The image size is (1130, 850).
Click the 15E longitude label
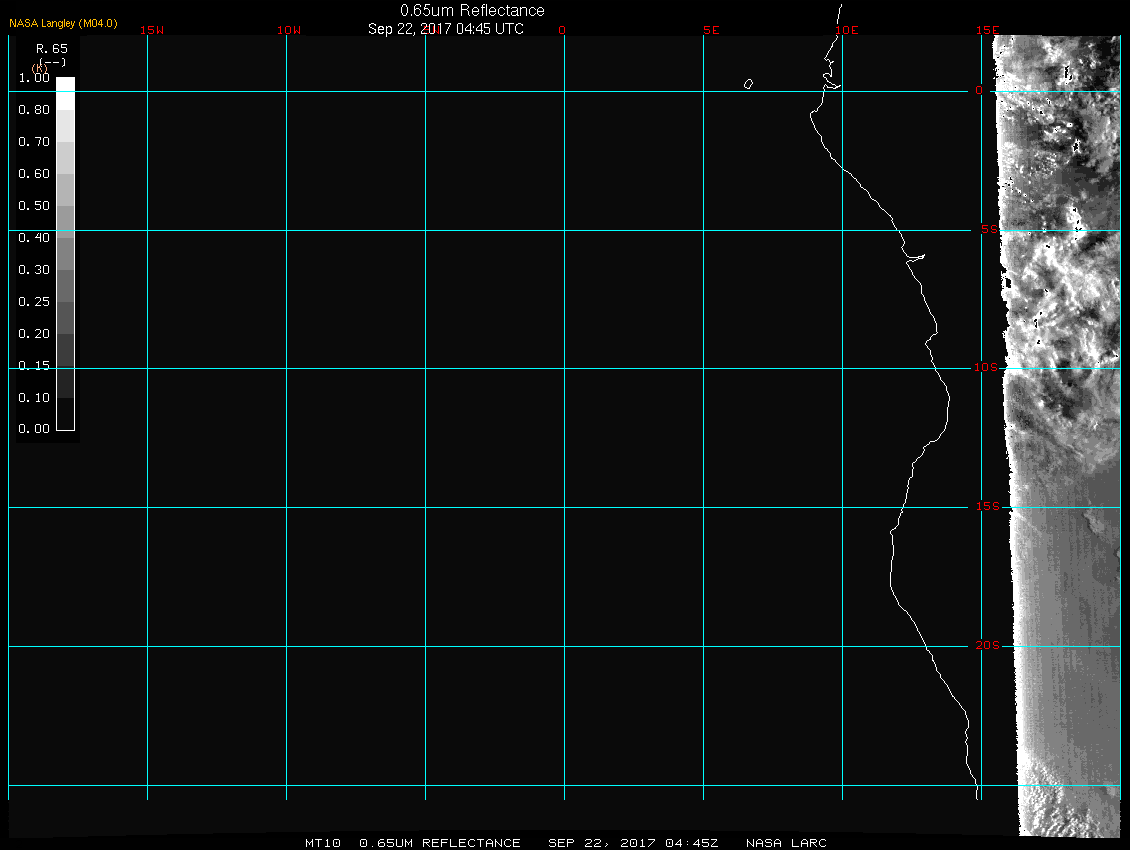[x=987, y=30]
